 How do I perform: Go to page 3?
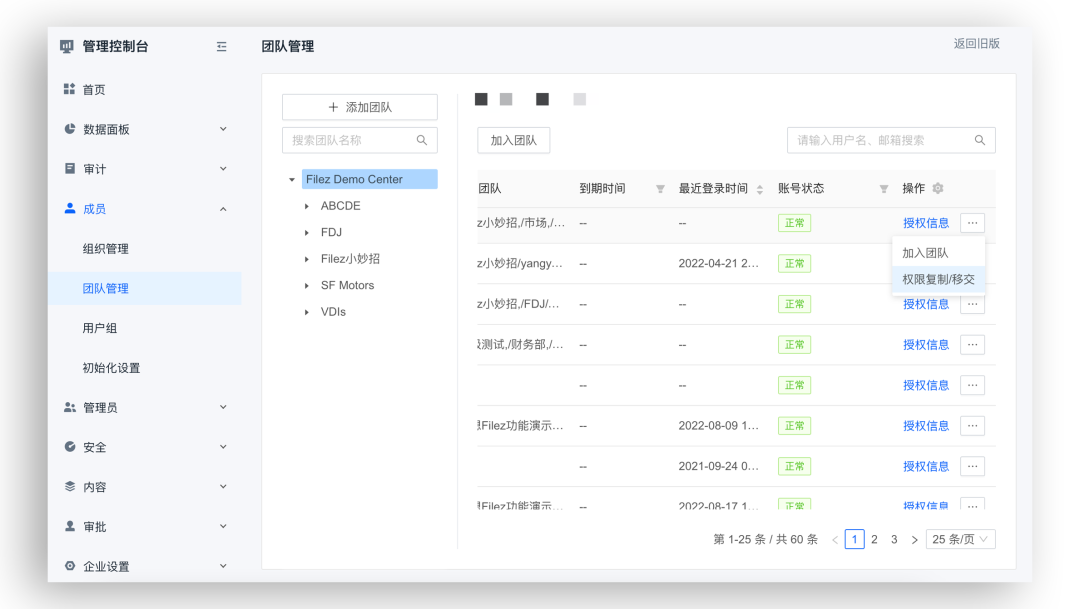coord(894,539)
